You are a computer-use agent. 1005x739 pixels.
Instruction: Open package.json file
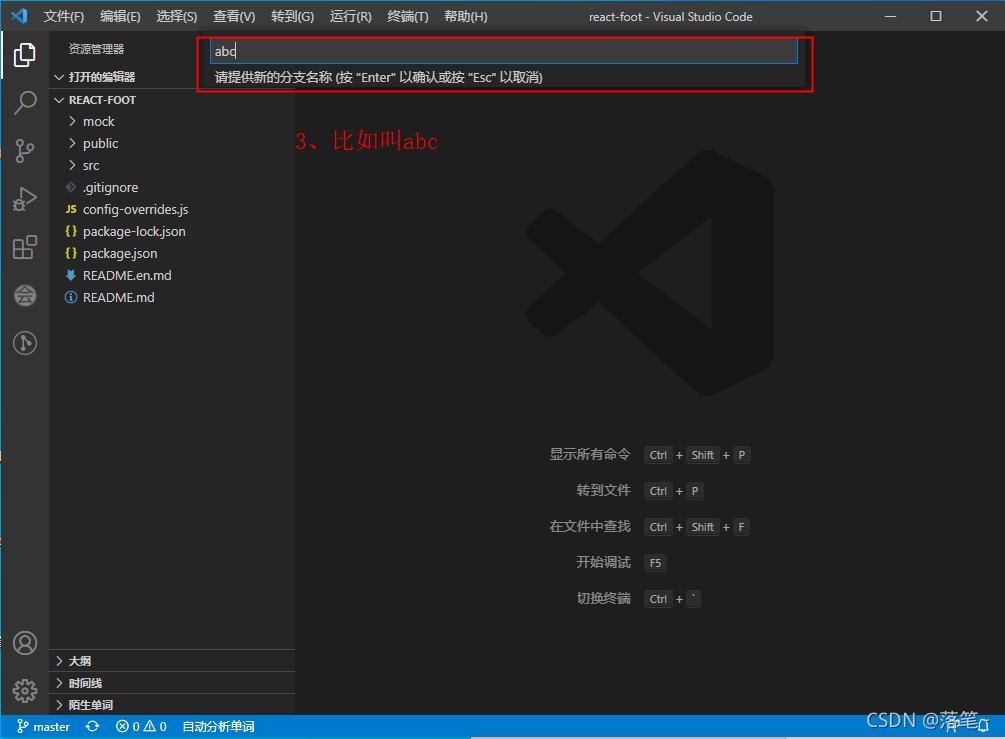click(x=120, y=253)
